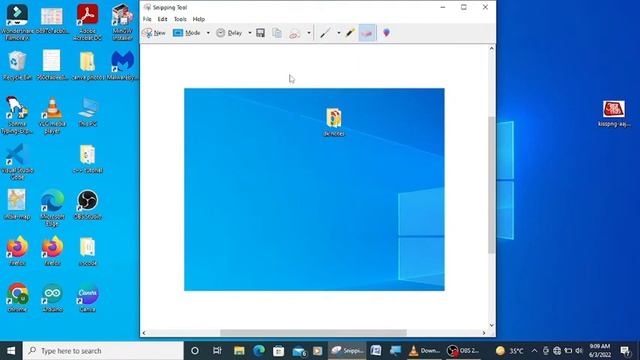Image resolution: width=640 pixels, height=360 pixels.
Task: Open the Tools menu
Action: pos(180,19)
